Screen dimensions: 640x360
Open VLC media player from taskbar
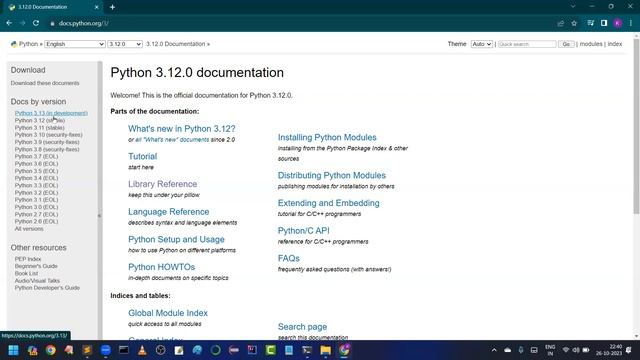142,350
